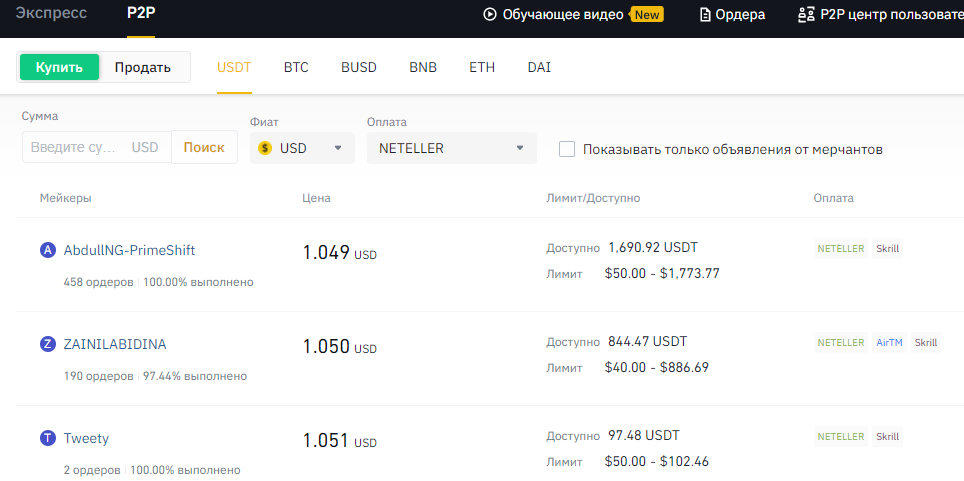Click AbdullNG-PrimeShift avatar icon
Image resolution: width=964 pixels, height=481 pixels.
pyautogui.click(x=48, y=250)
